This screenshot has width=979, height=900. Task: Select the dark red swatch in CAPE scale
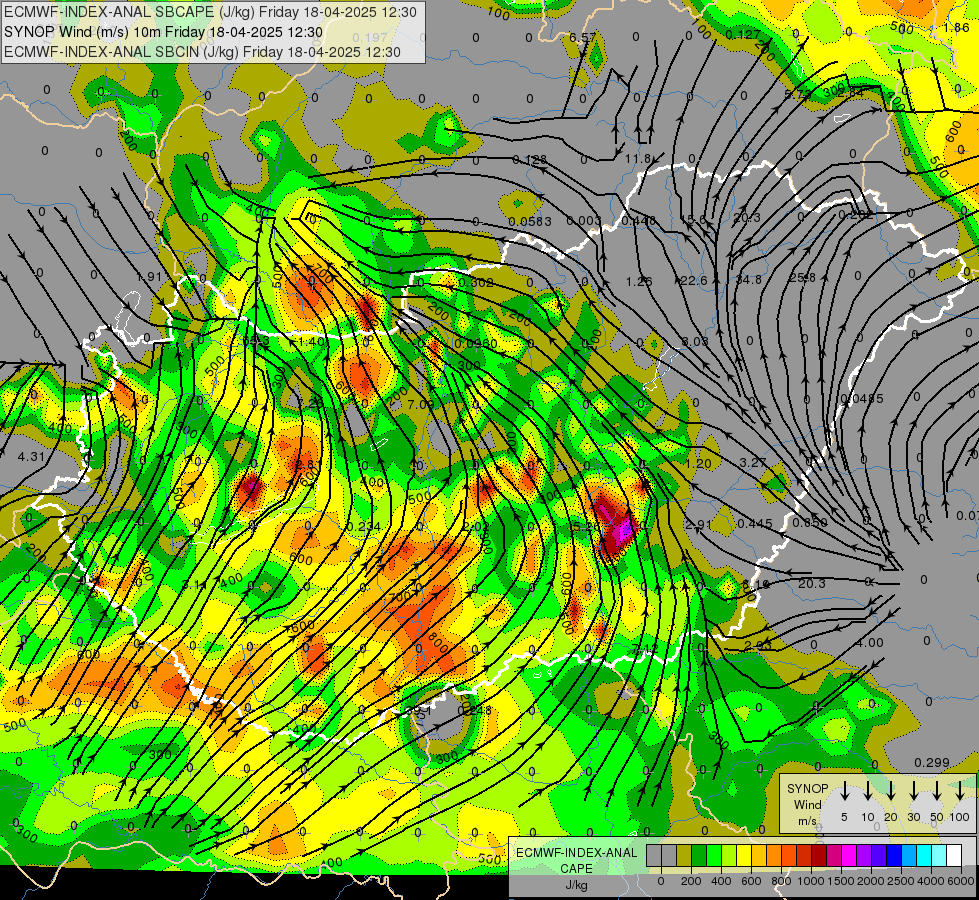(819, 856)
